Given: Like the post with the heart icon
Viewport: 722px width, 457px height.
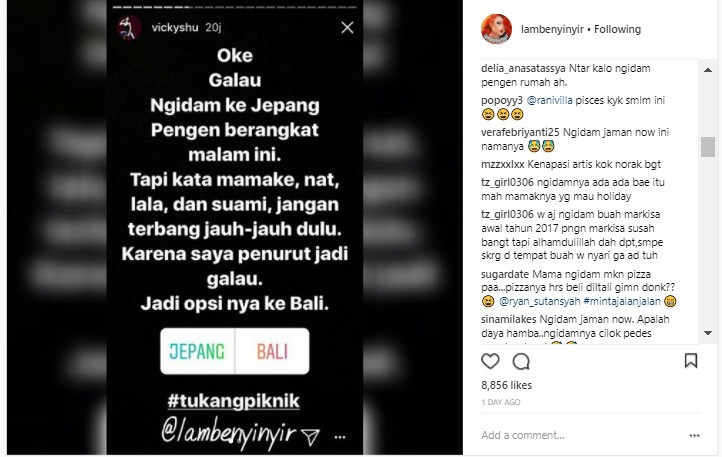Looking at the screenshot, I should [490, 361].
